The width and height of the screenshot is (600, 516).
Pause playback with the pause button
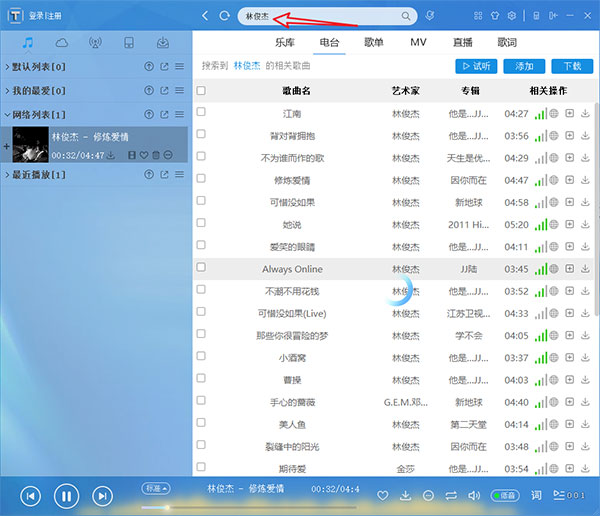67,496
